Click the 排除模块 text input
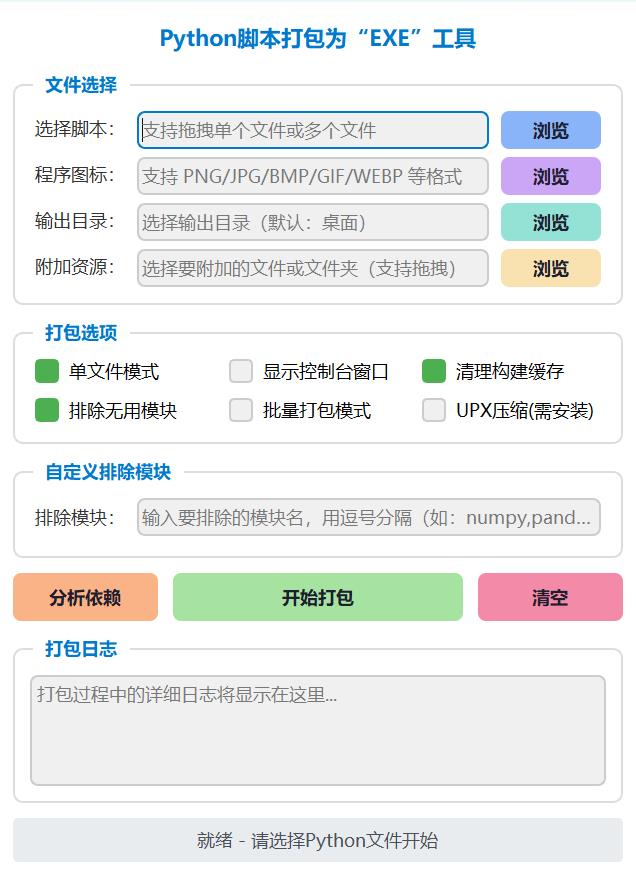The image size is (636, 871). click(368, 517)
